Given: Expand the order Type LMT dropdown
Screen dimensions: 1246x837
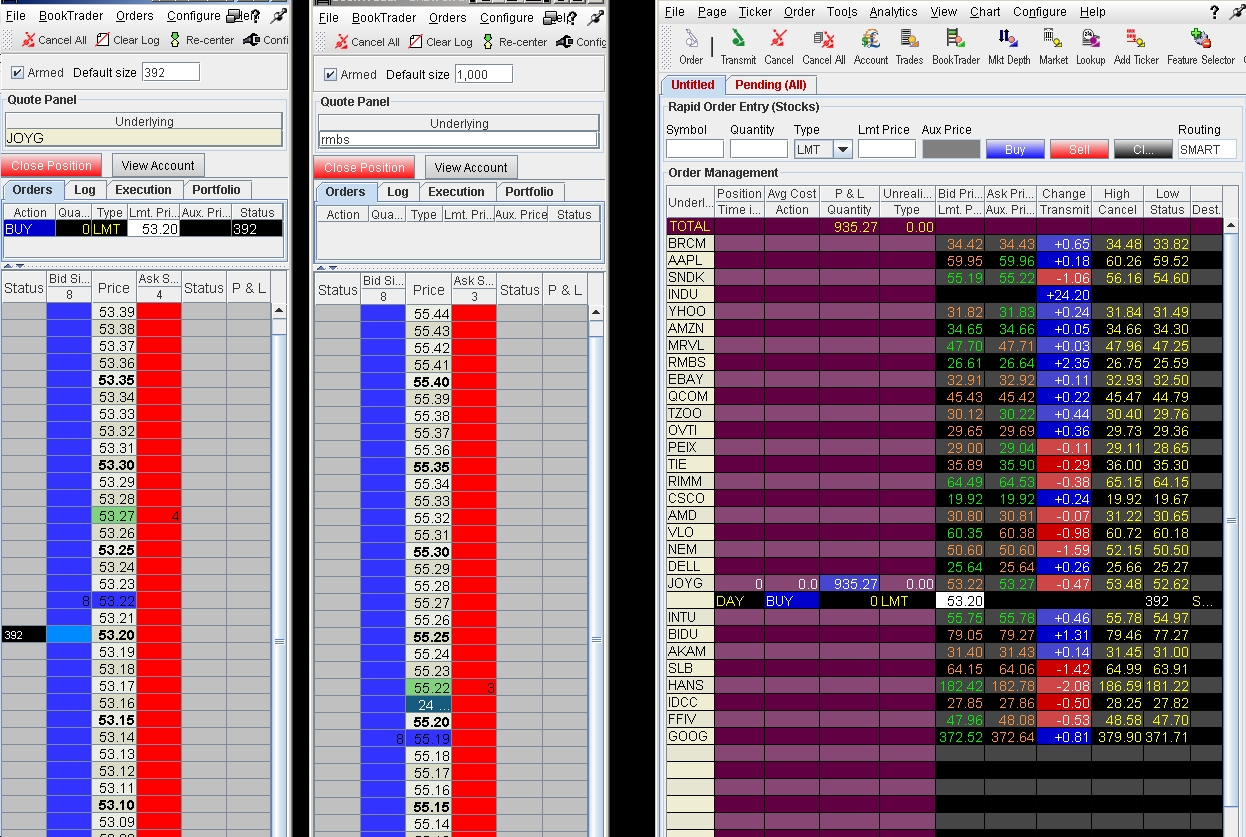Looking at the screenshot, I should pos(842,149).
